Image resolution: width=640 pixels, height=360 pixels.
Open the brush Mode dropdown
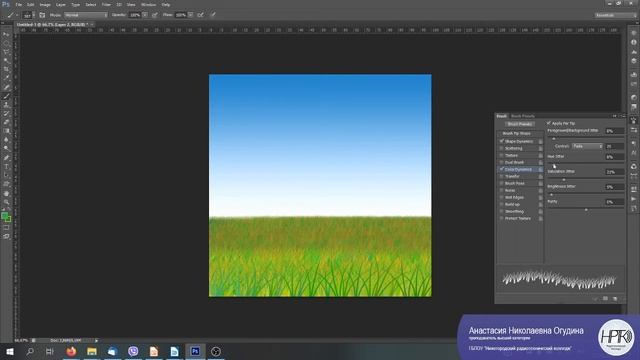[x=86, y=15]
